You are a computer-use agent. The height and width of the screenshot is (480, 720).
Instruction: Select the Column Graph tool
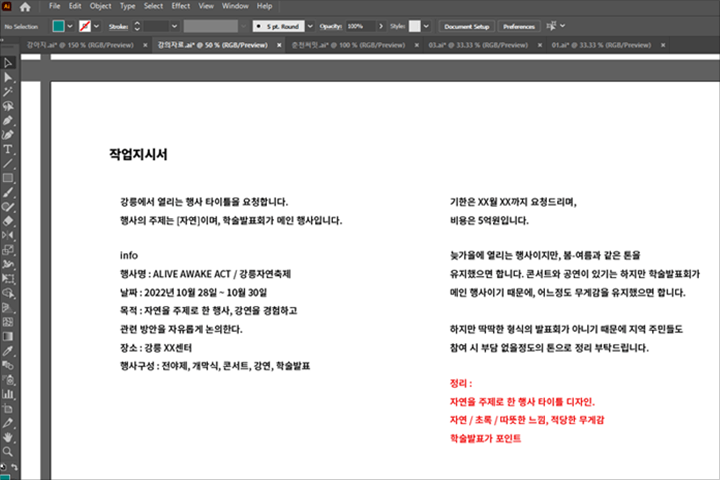[x=8, y=394]
